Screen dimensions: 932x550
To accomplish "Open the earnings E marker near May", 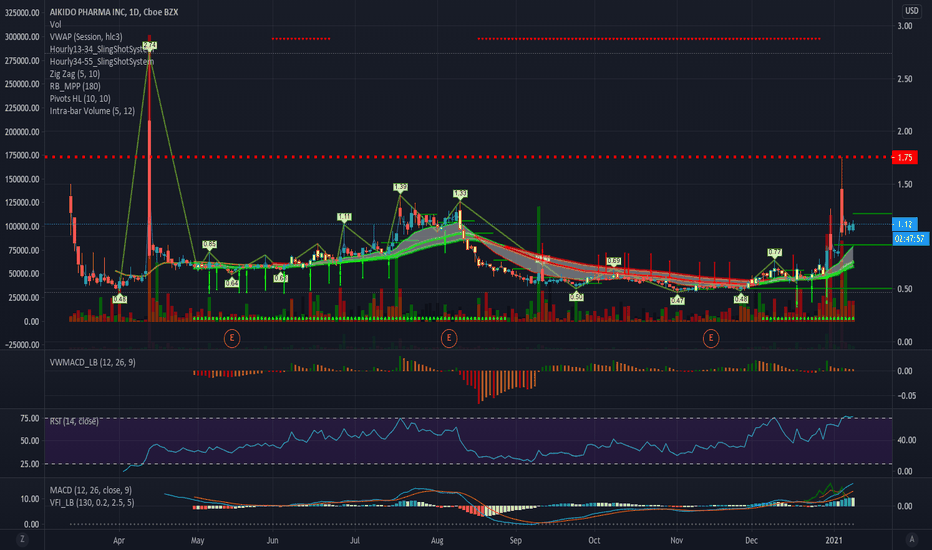I will [x=232, y=338].
